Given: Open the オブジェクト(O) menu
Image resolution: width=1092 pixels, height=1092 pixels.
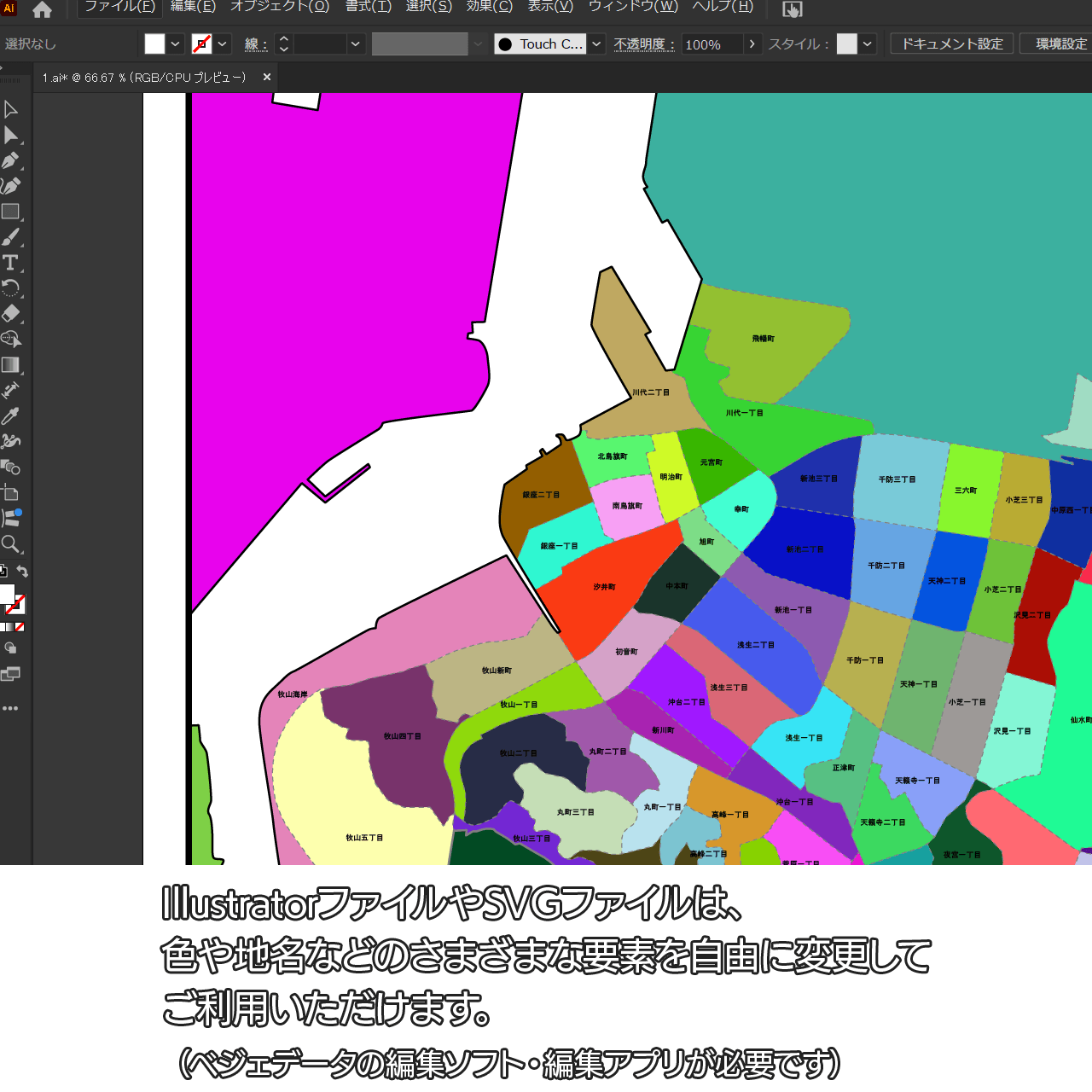Looking at the screenshot, I should (280, 7).
